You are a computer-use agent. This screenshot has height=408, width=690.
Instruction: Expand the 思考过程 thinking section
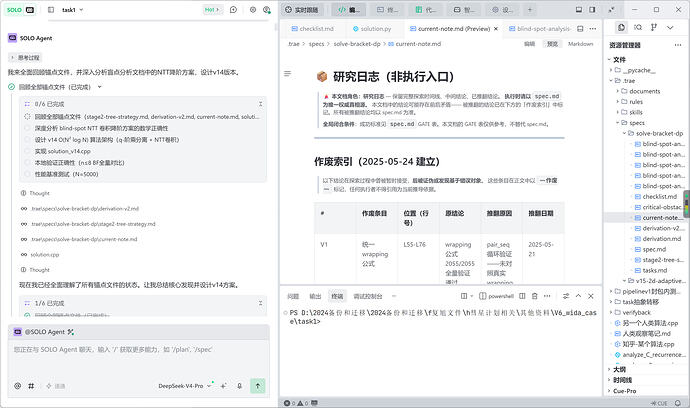click(x=25, y=58)
